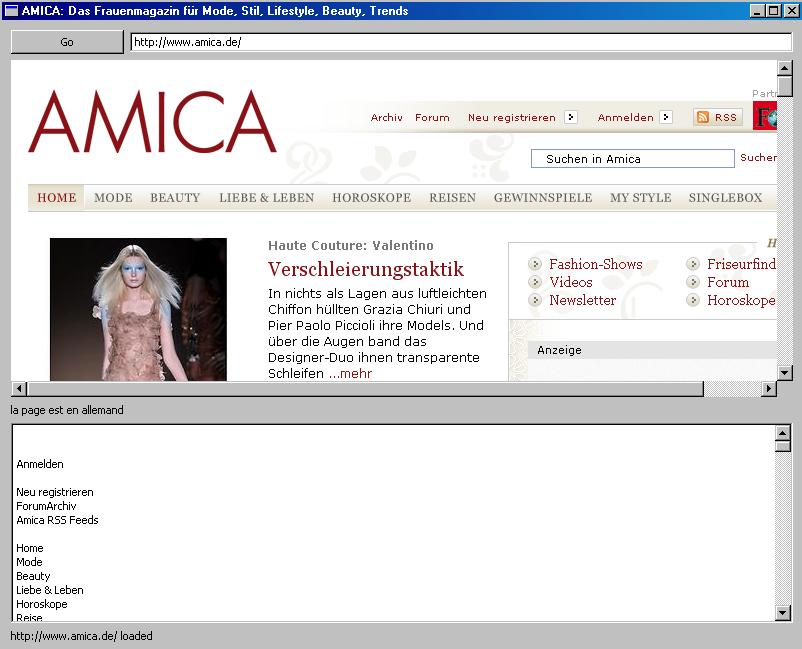This screenshot has height=649, width=802.
Task: Click bullet icon beside right-column Horoskope link
Action: [x=693, y=300]
